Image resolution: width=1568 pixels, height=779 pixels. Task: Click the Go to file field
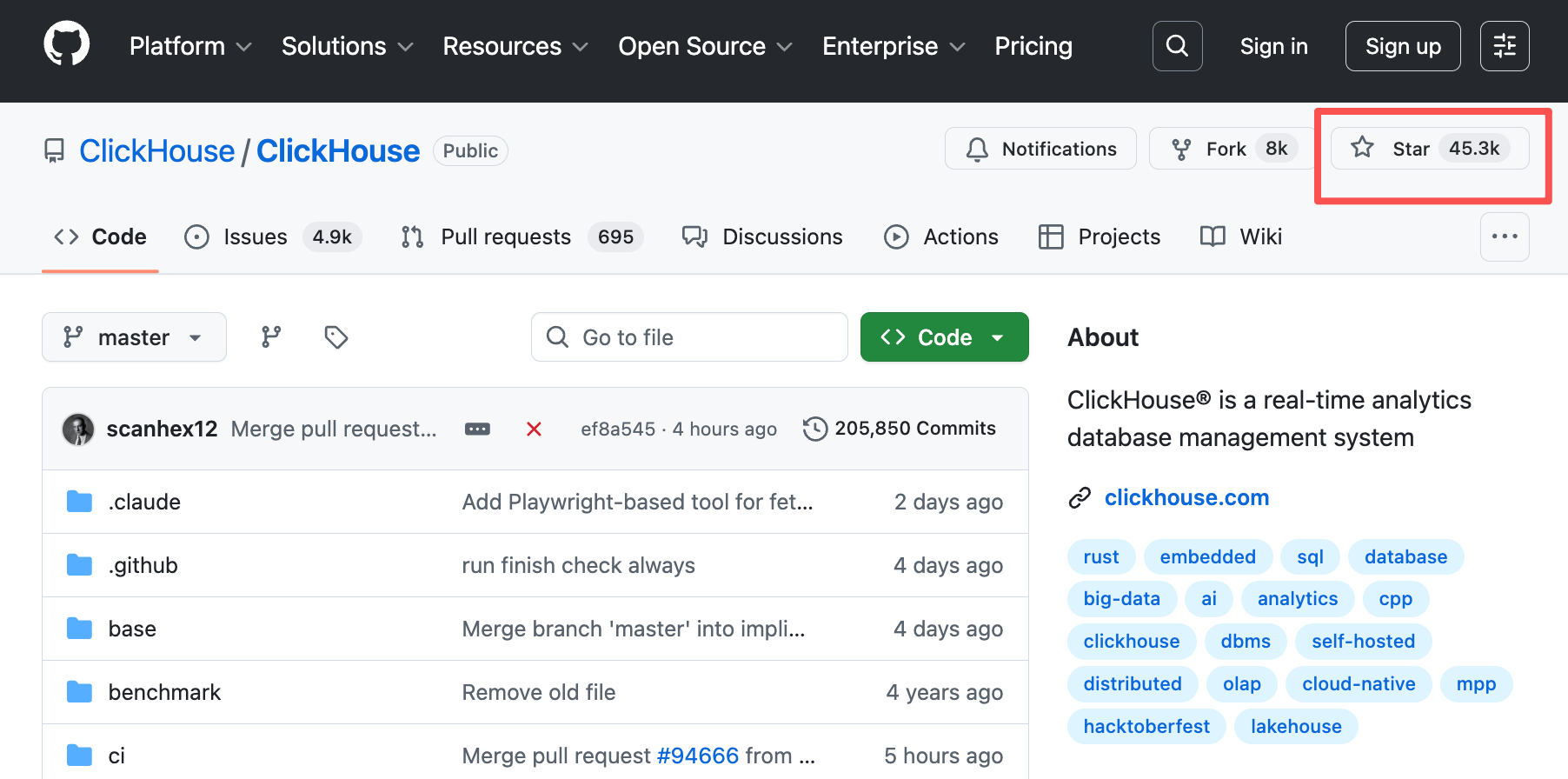pos(689,337)
